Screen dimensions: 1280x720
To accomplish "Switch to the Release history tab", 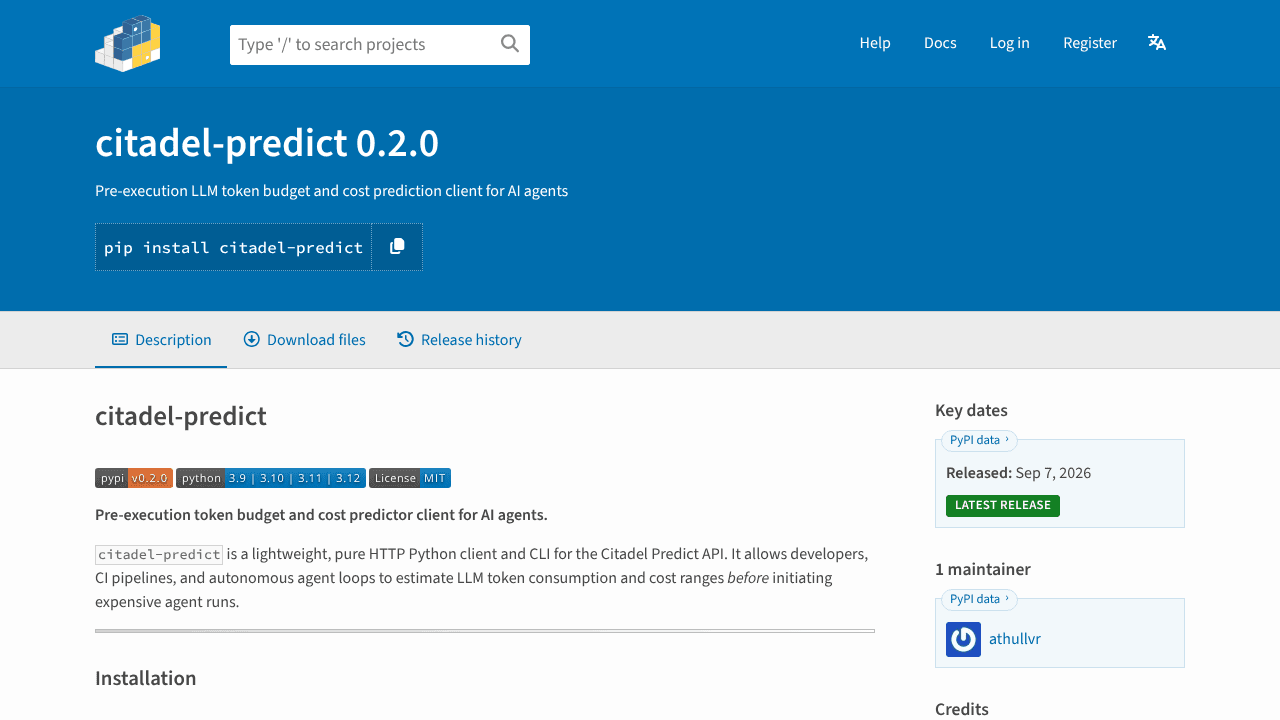I will pyautogui.click(x=459, y=340).
